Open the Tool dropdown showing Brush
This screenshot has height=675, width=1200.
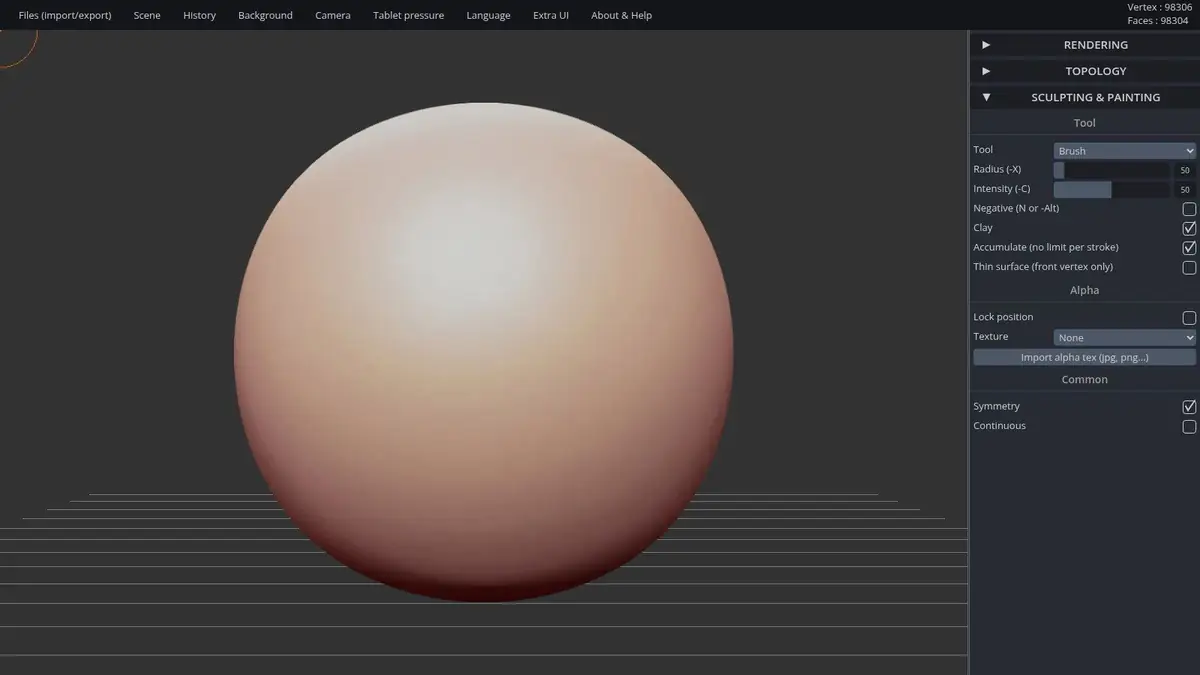pyautogui.click(x=1125, y=151)
